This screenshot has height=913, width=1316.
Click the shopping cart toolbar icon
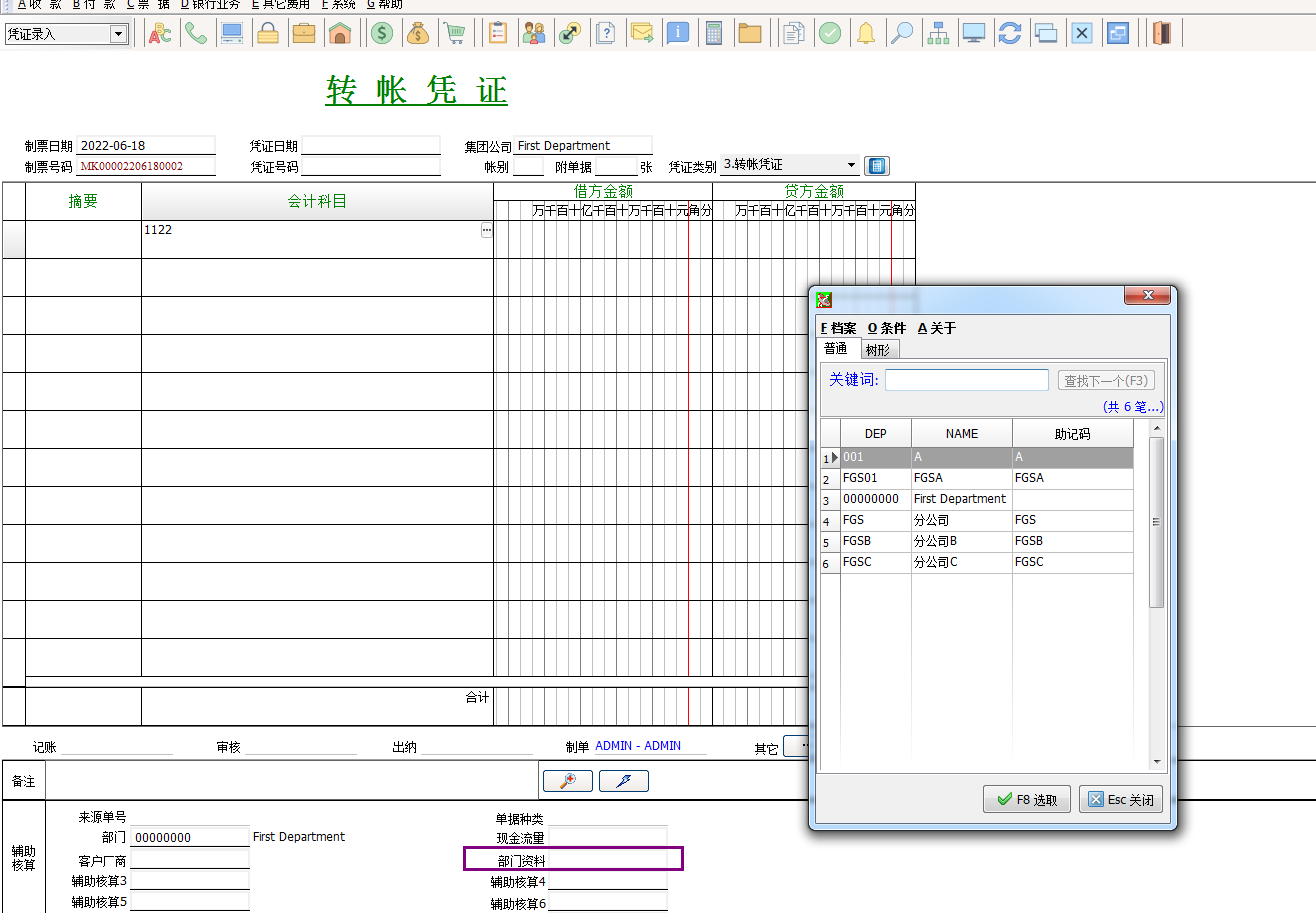coord(455,33)
